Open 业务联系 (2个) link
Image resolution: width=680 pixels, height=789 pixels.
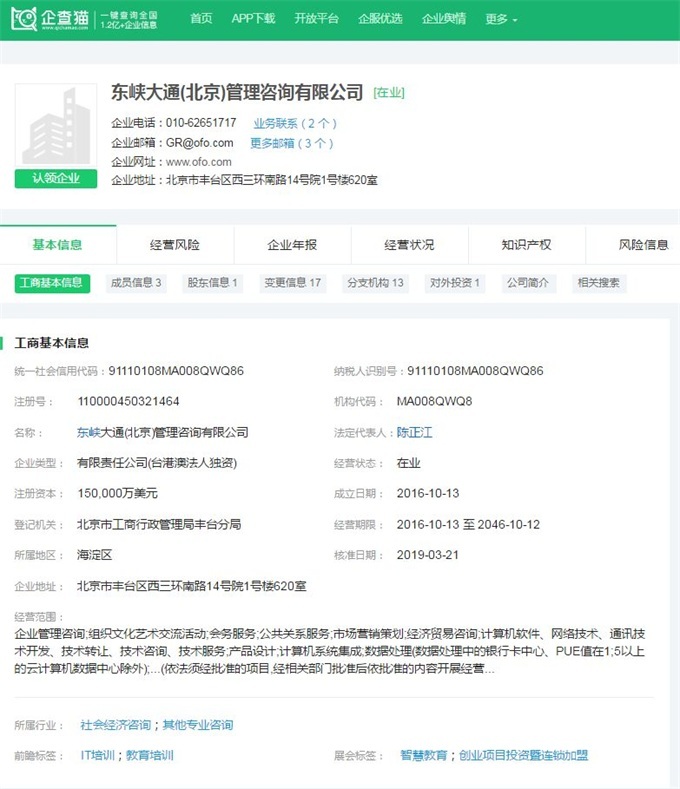pos(295,123)
